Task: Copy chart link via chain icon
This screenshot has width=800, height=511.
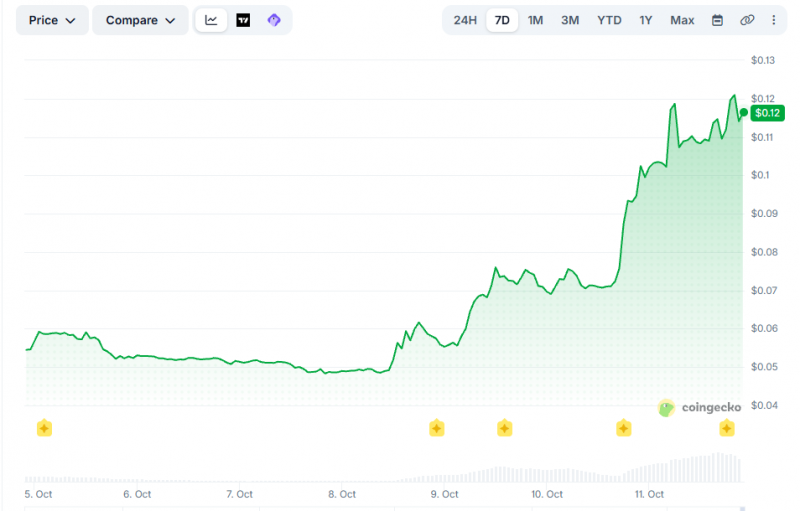Action: pos(747,20)
